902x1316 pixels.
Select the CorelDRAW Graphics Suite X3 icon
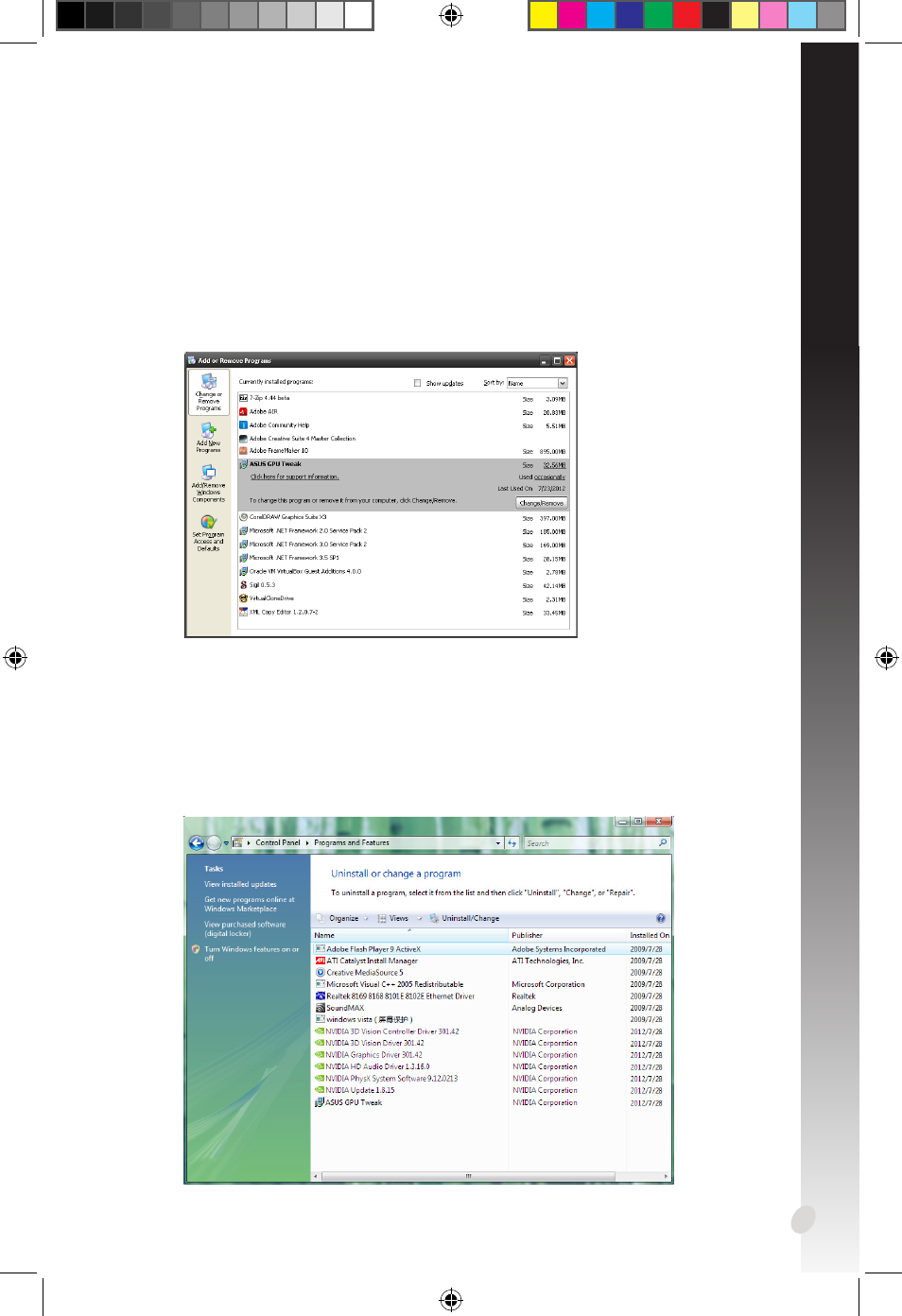click(243, 517)
